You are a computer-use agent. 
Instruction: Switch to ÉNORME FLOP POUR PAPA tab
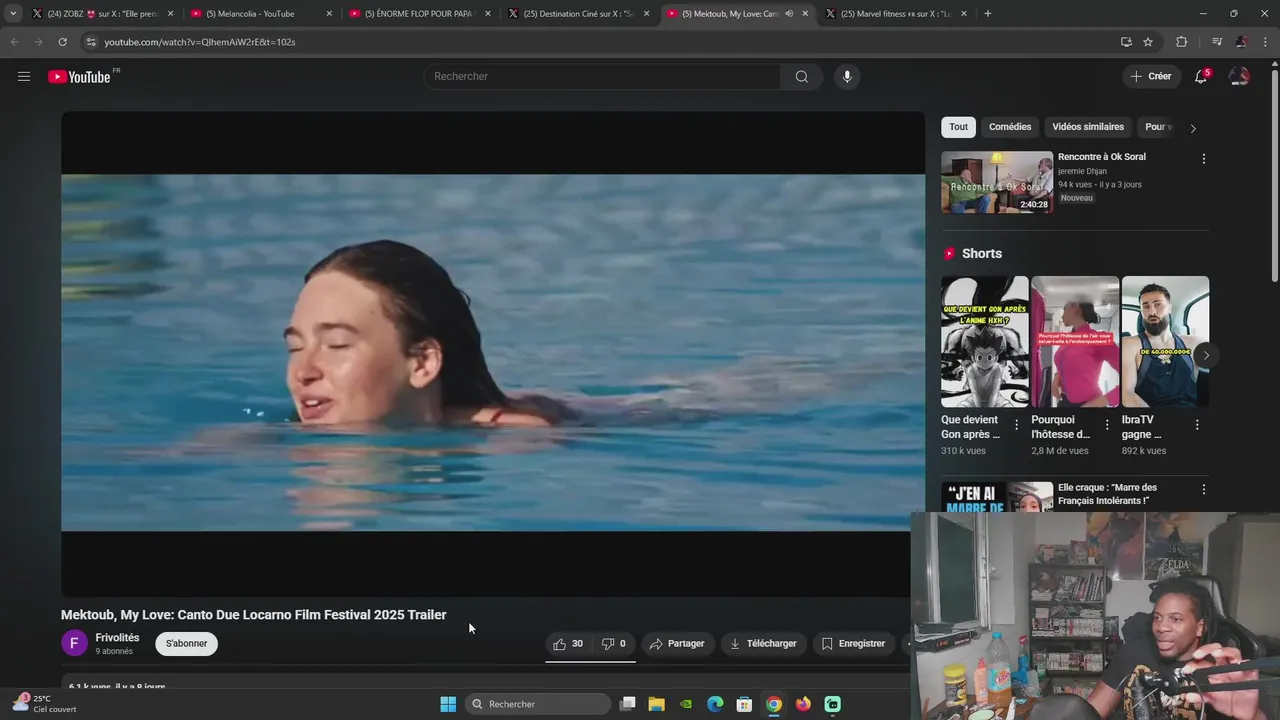click(x=418, y=14)
